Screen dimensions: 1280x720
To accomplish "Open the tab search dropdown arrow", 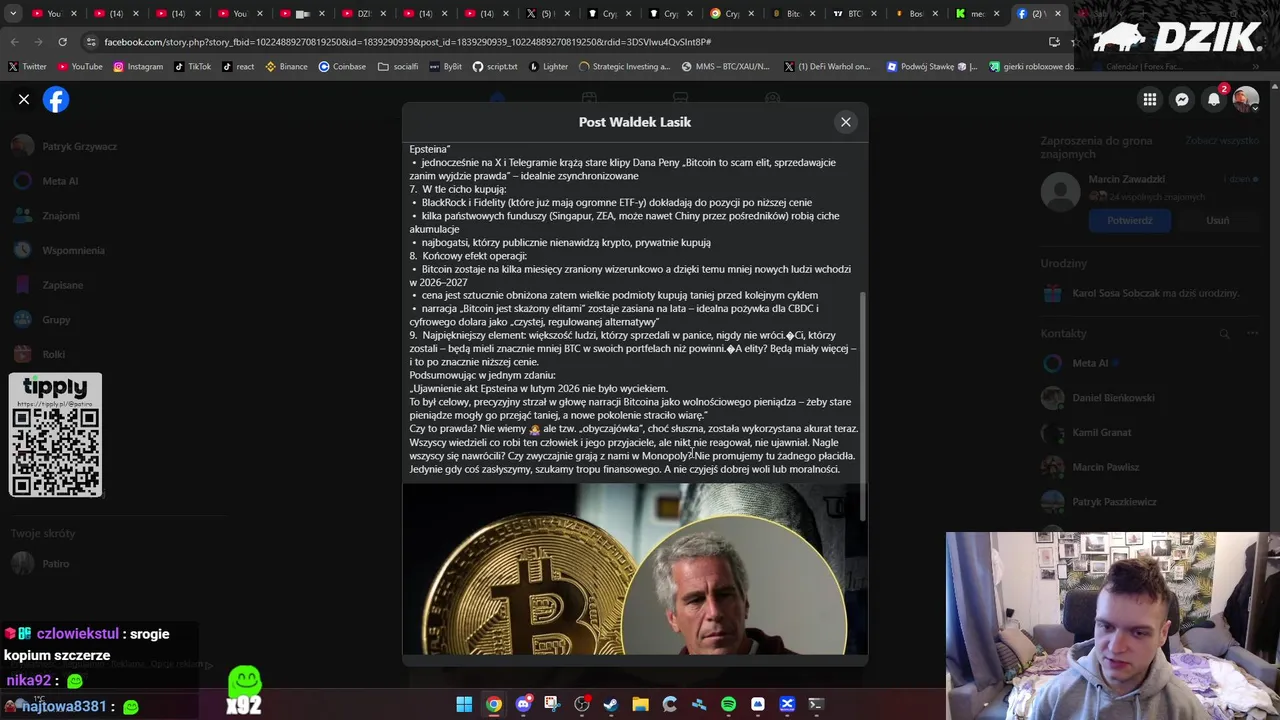I will [x=13, y=14].
